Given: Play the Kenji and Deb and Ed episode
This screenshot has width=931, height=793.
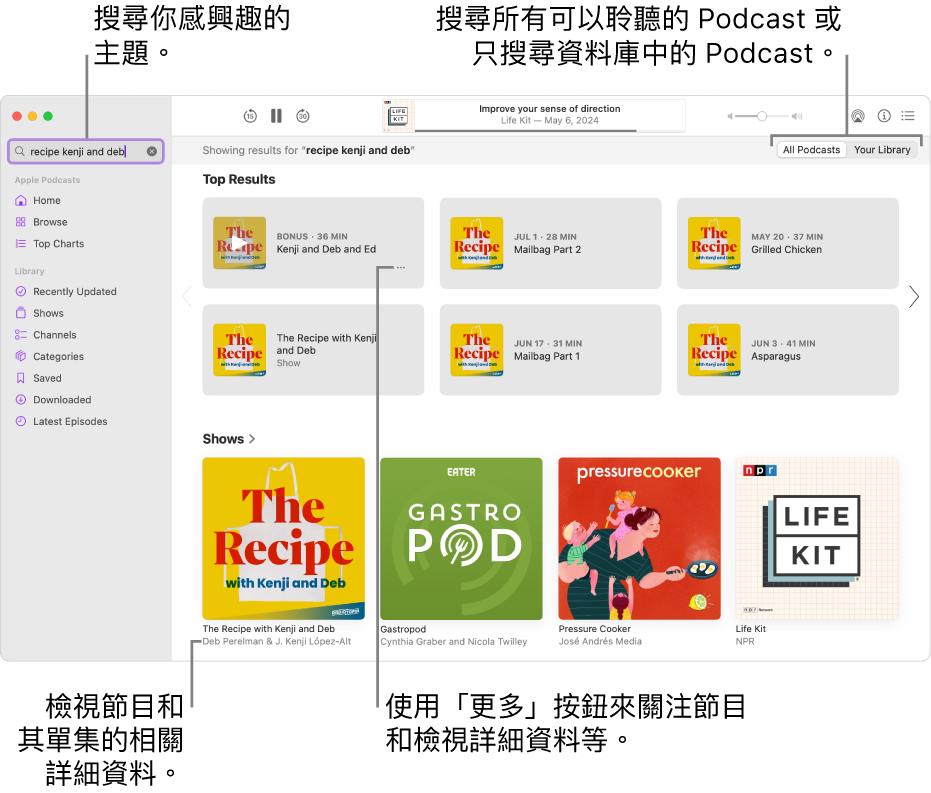Looking at the screenshot, I should 239,243.
